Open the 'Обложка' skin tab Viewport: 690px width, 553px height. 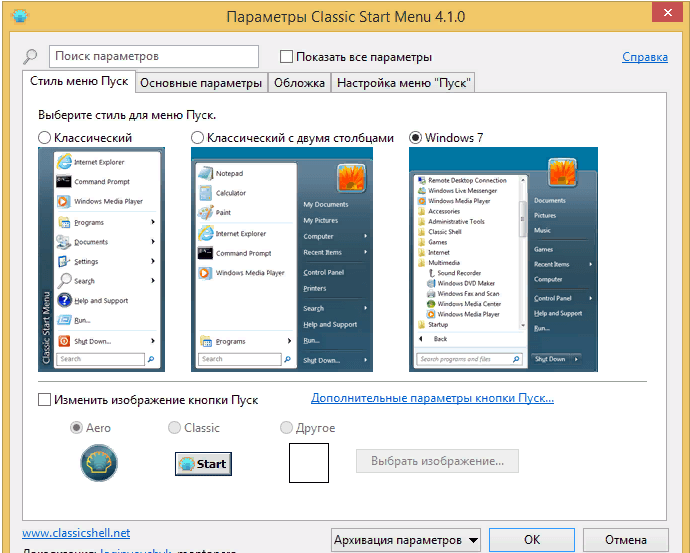coord(299,83)
